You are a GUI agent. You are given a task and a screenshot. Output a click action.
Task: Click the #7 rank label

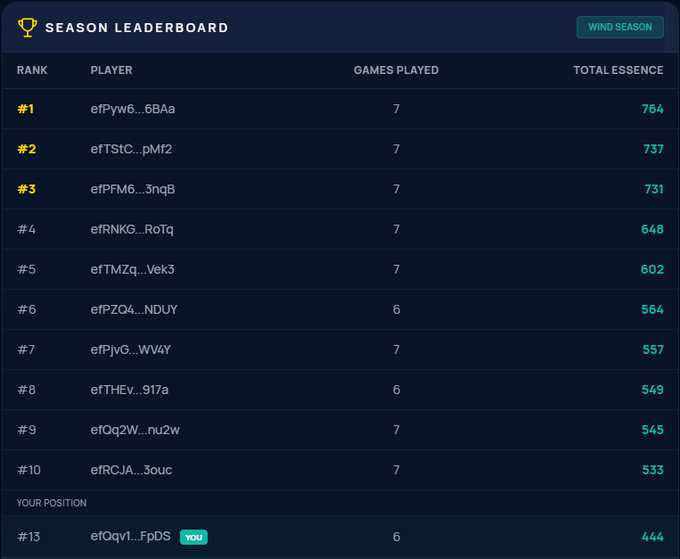[x=26, y=350]
